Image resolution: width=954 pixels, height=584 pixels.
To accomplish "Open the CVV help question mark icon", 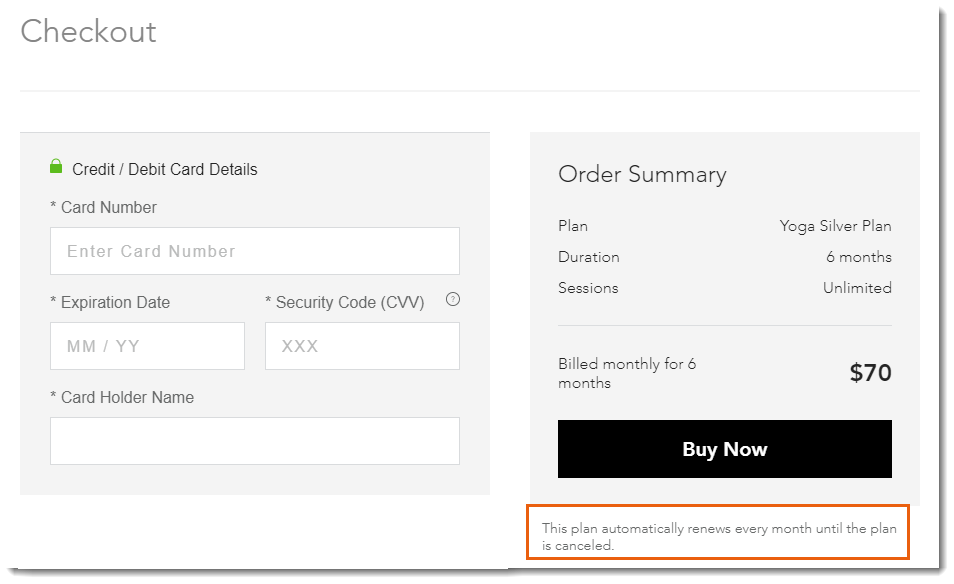I will [x=453, y=299].
